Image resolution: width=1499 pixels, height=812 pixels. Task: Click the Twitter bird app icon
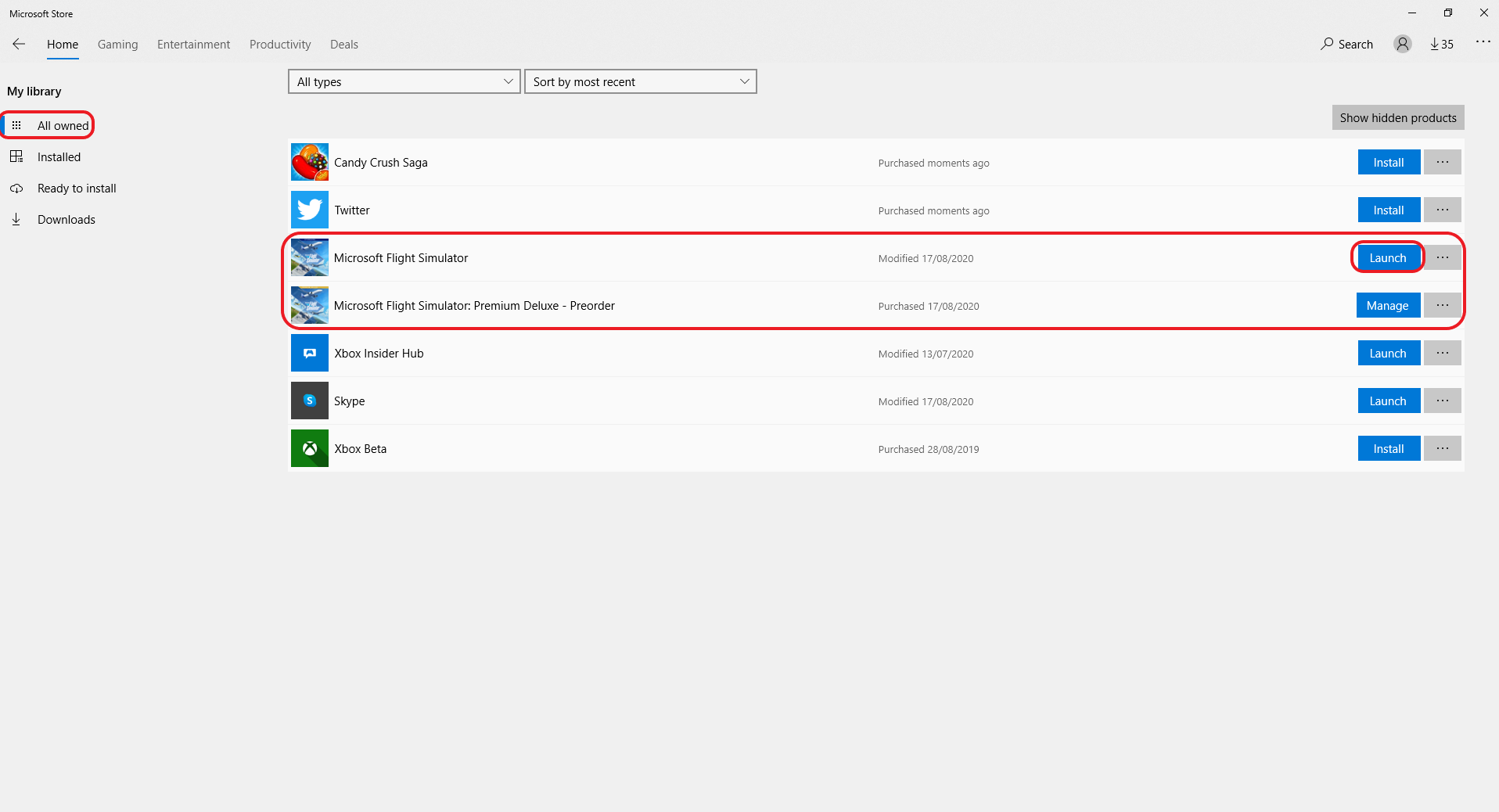click(310, 210)
